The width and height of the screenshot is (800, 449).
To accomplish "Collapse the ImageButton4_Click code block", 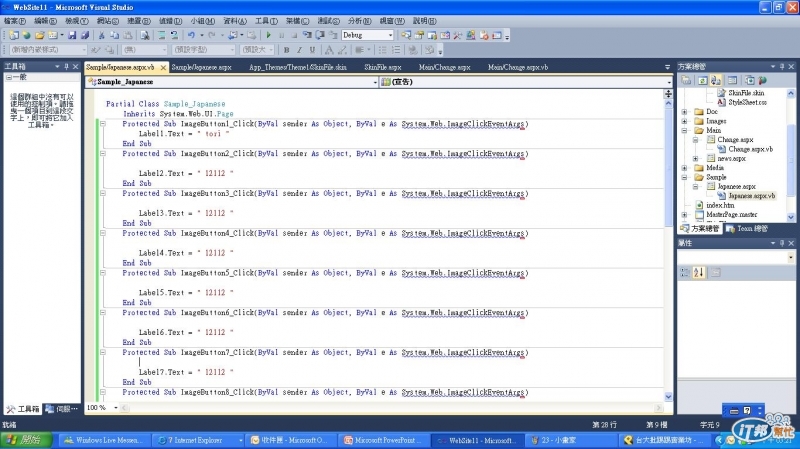I will point(103,233).
